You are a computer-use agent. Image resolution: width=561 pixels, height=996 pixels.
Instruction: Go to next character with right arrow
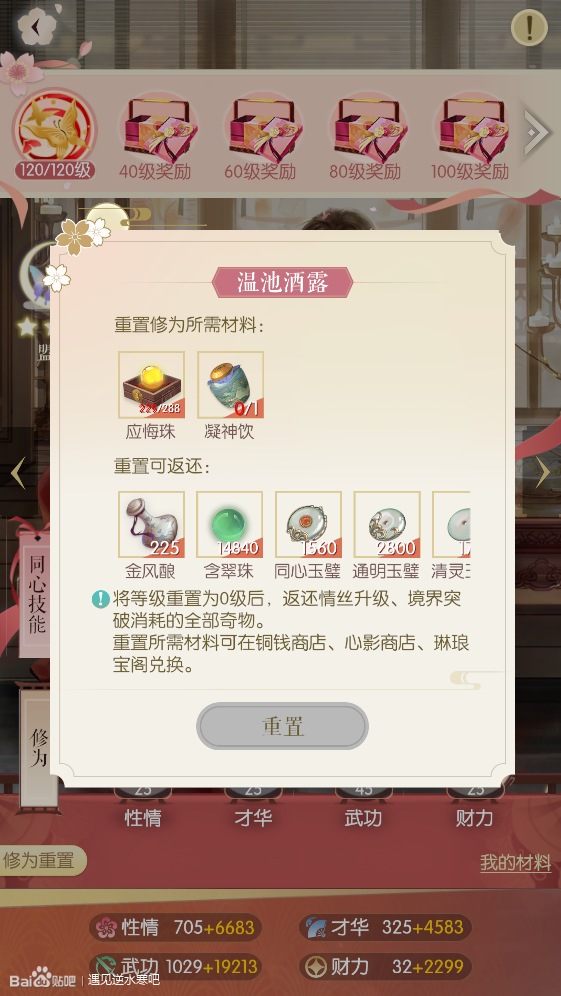click(x=543, y=473)
